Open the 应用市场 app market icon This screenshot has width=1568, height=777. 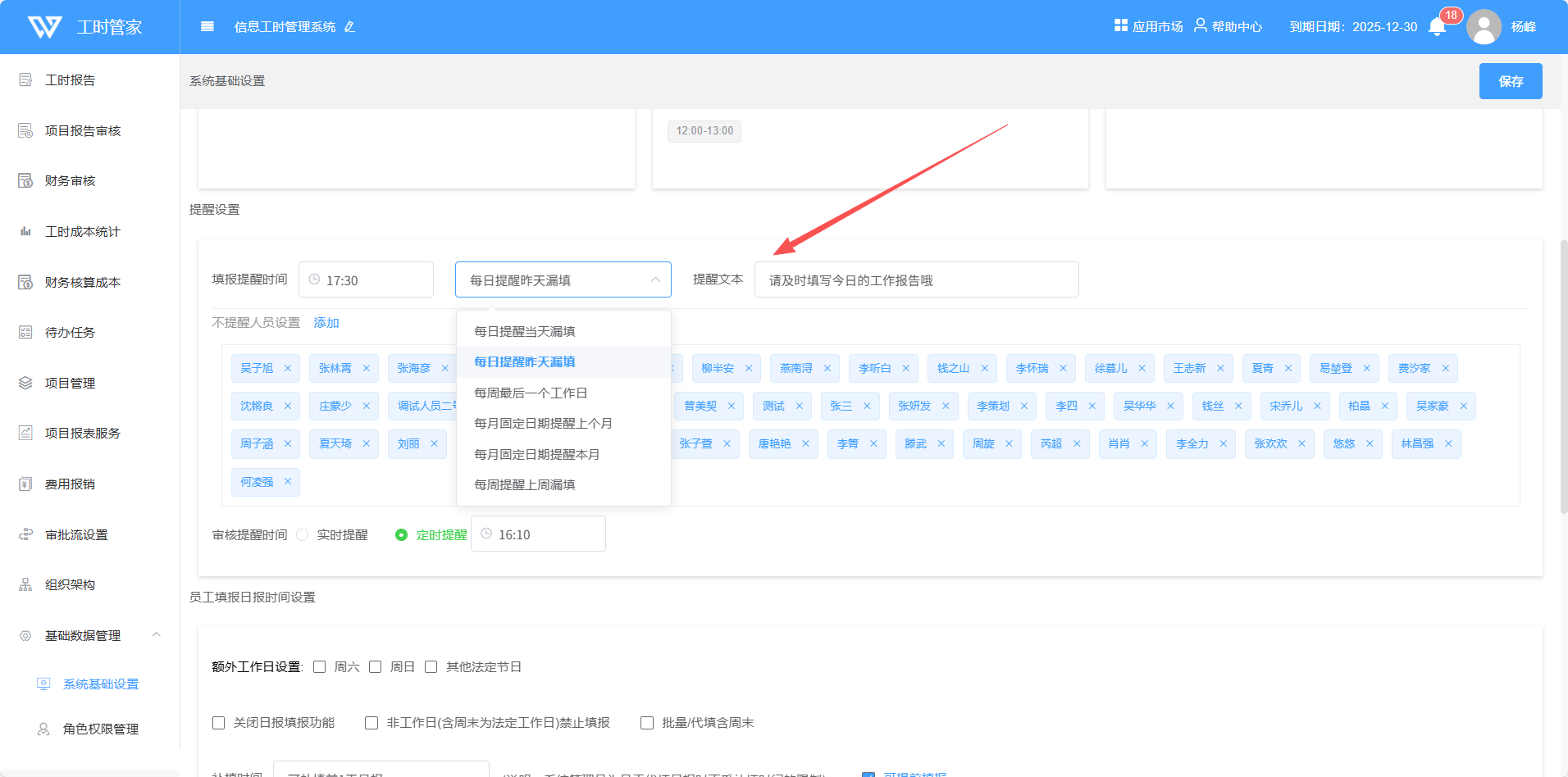point(1121,25)
